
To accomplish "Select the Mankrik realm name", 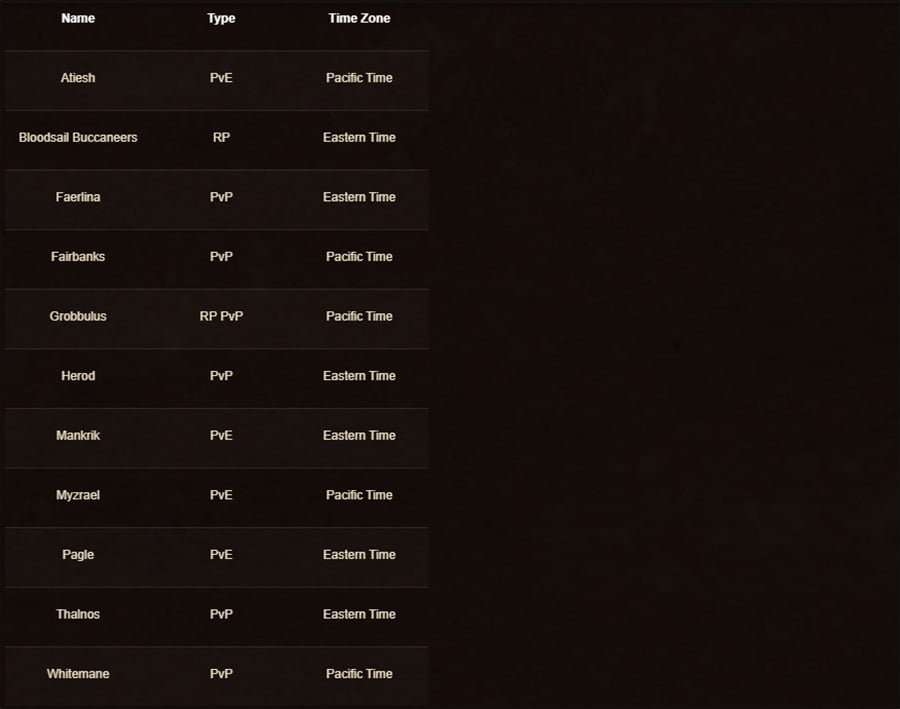I will tap(78, 436).
